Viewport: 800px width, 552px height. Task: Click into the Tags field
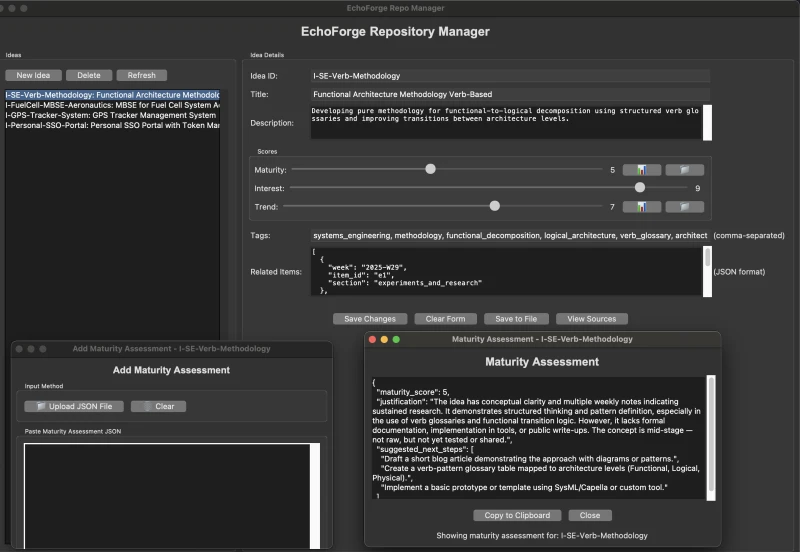click(x=510, y=235)
